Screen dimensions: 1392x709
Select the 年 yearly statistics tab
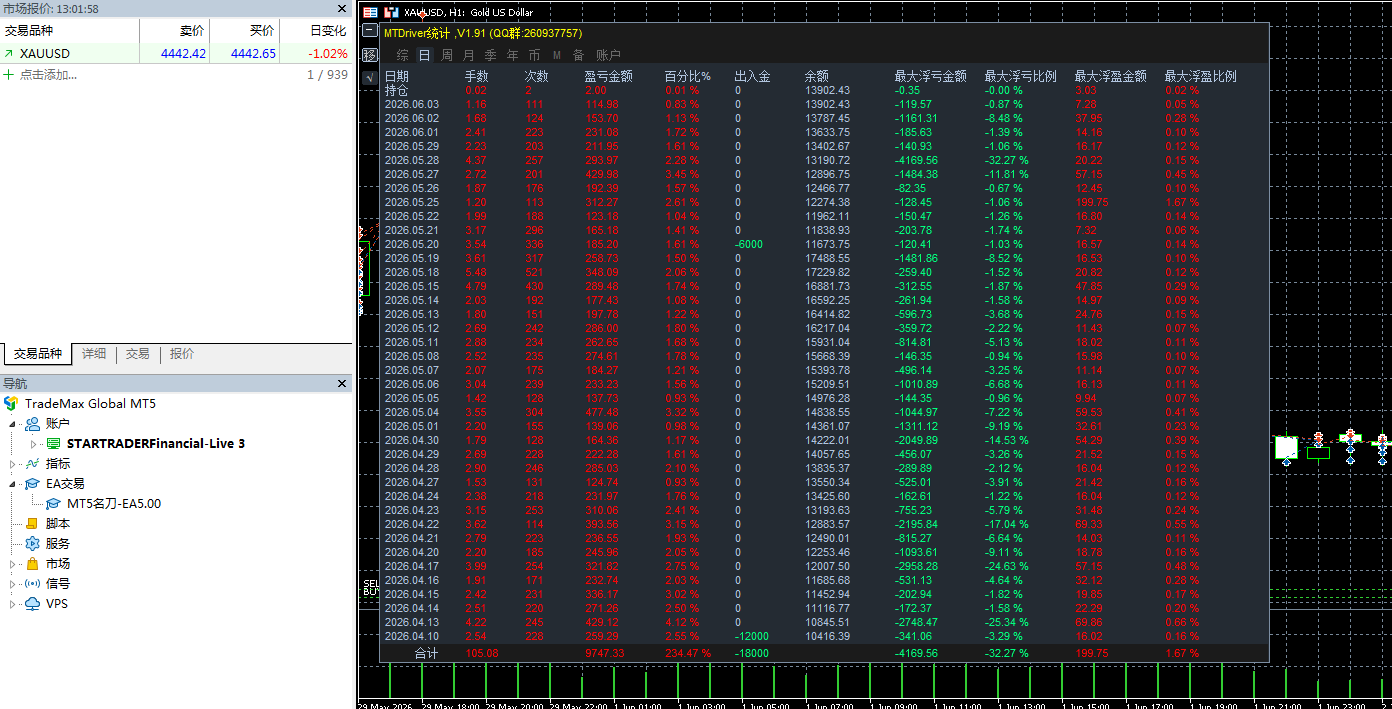[x=513, y=55]
